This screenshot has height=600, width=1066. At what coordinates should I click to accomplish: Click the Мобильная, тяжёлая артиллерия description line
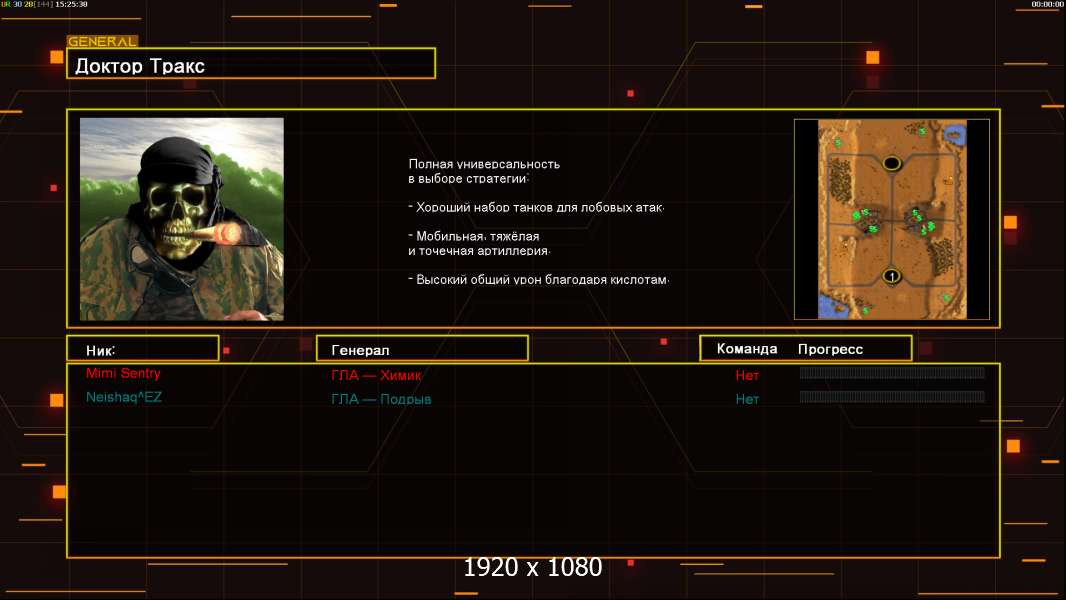click(479, 243)
